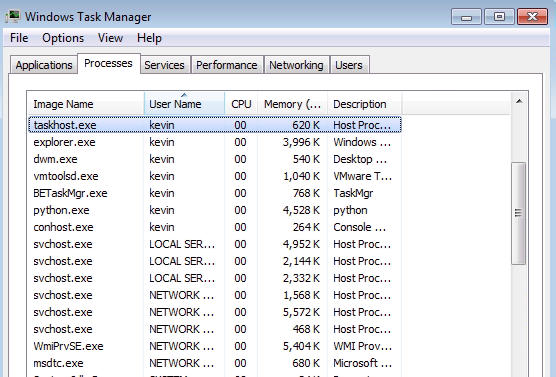
Task: Open the Help menu
Action: pyautogui.click(x=149, y=38)
